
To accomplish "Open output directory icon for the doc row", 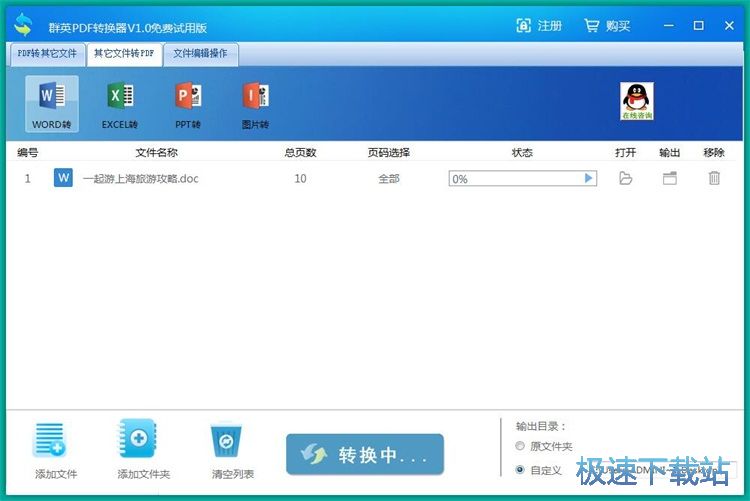I will tap(670, 178).
